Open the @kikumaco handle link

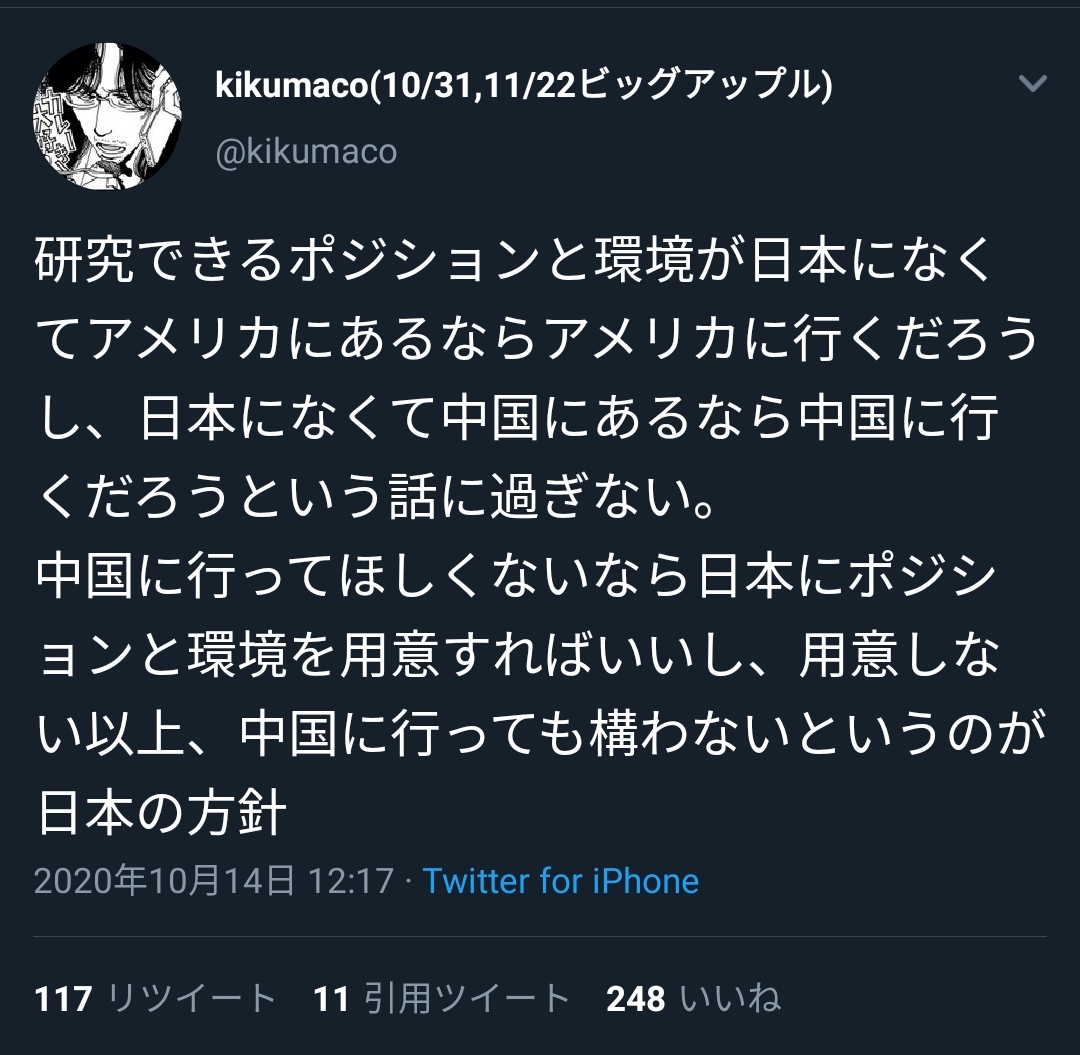tap(307, 152)
